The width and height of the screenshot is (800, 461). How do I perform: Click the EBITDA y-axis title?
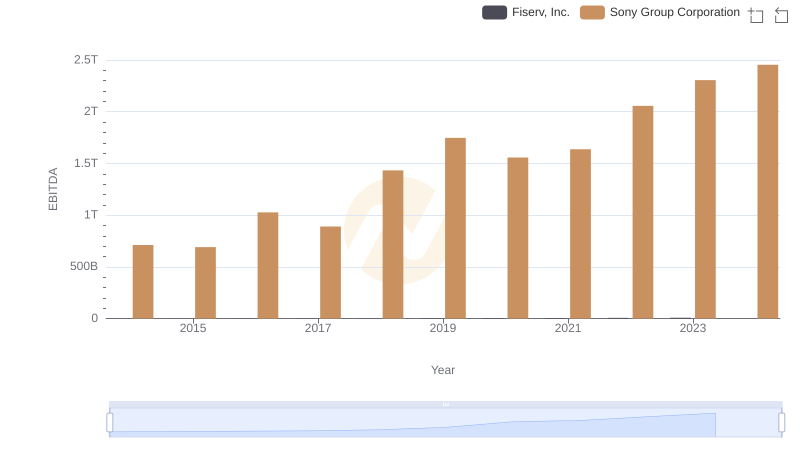pos(54,189)
